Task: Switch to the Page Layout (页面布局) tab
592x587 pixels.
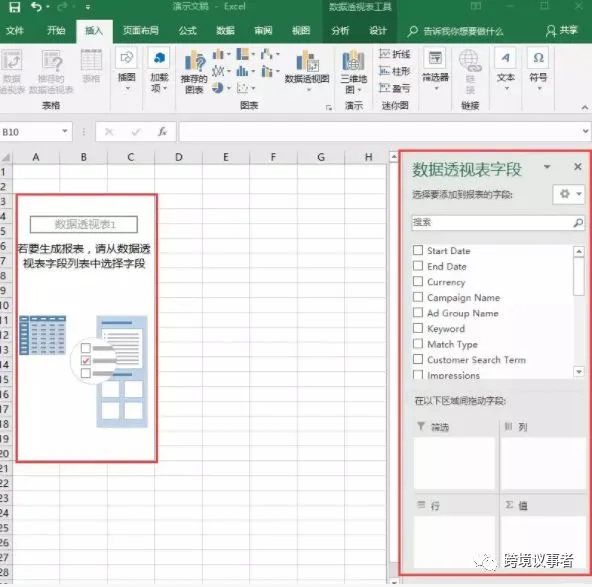Action: [x=141, y=31]
